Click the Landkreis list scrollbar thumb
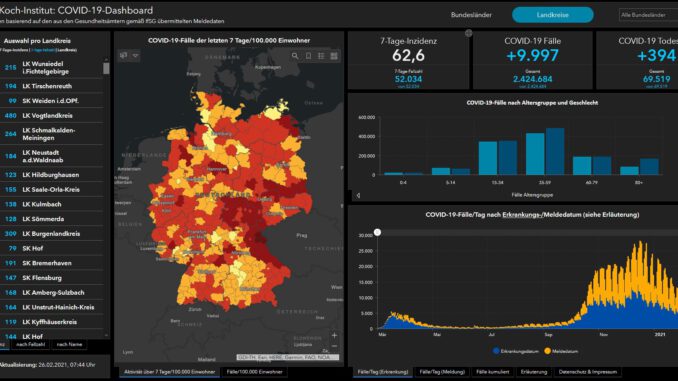This screenshot has height=381, width=678. point(106,68)
